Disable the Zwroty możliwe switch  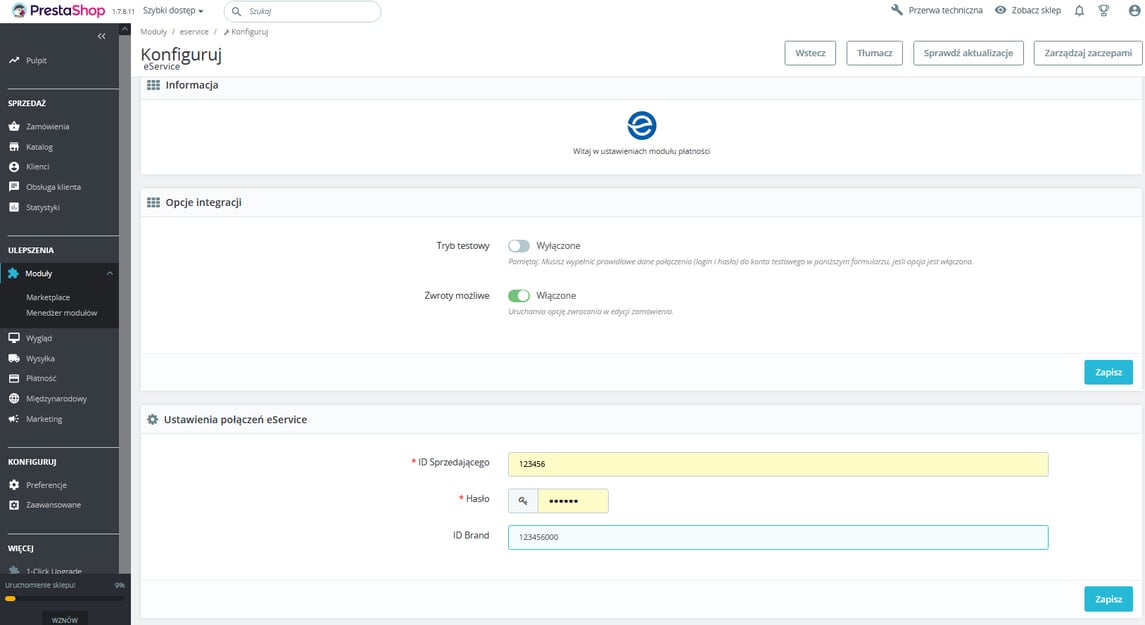(x=518, y=296)
